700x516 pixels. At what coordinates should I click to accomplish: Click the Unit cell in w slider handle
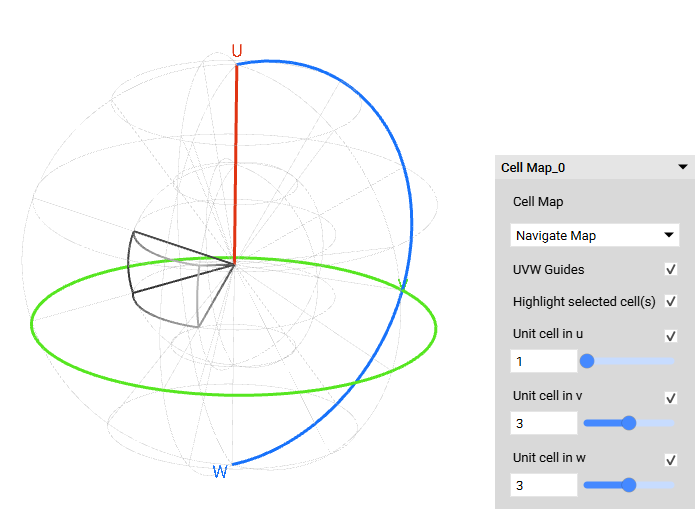point(629,485)
